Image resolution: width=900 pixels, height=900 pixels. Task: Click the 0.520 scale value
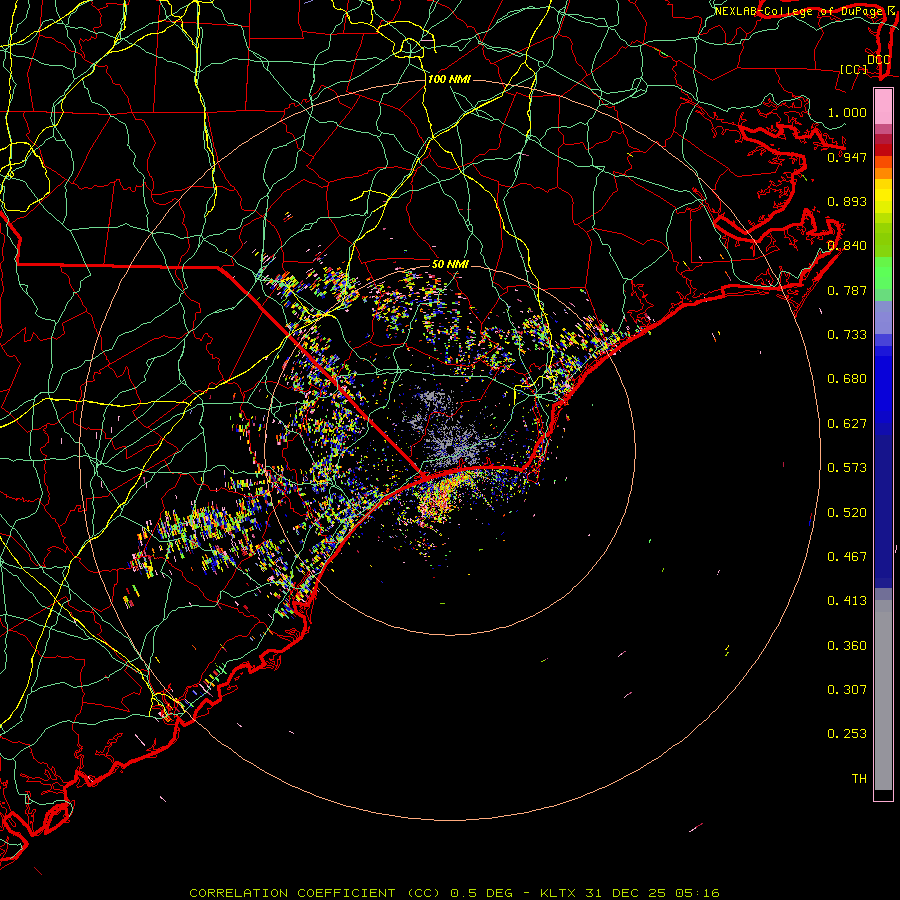coord(847,513)
